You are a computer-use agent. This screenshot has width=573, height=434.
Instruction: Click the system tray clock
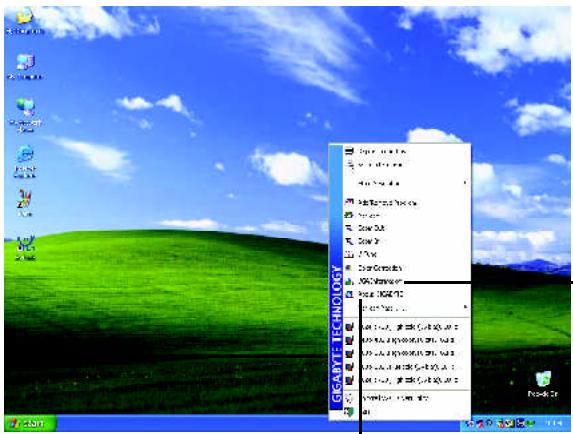tap(554, 423)
